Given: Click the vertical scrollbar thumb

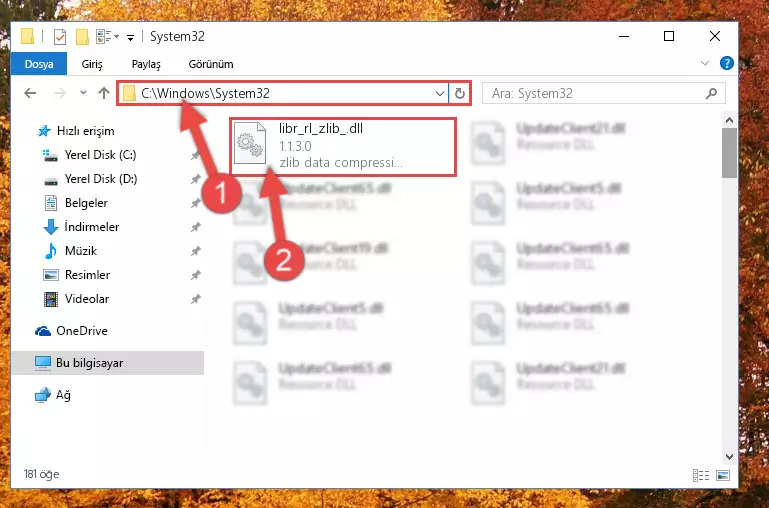Looking at the screenshot, I should (729, 153).
